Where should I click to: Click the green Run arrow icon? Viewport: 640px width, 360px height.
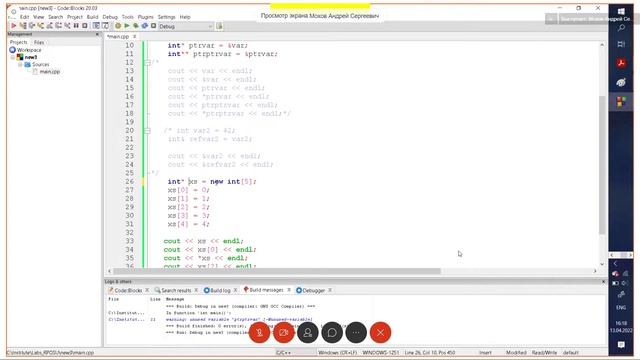tap(127, 26)
